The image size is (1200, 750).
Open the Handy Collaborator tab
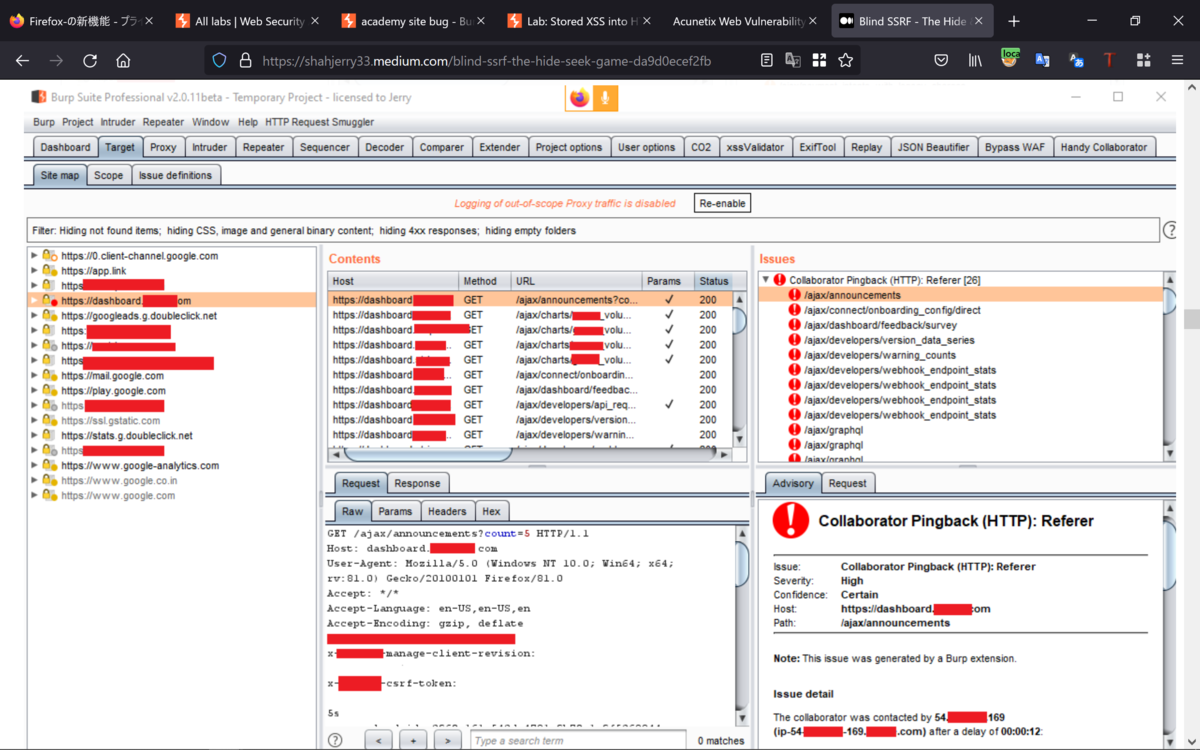(x=1104, y=147)
